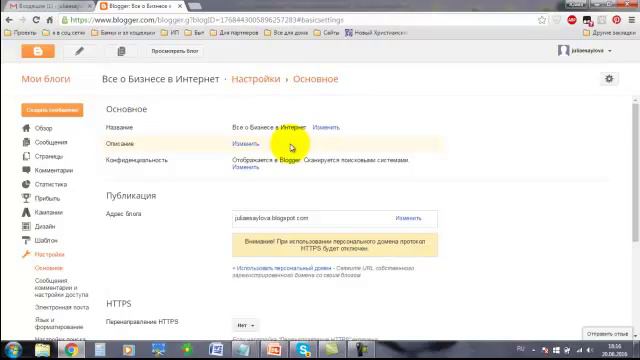Click the browser address bar

pos(298,20)
